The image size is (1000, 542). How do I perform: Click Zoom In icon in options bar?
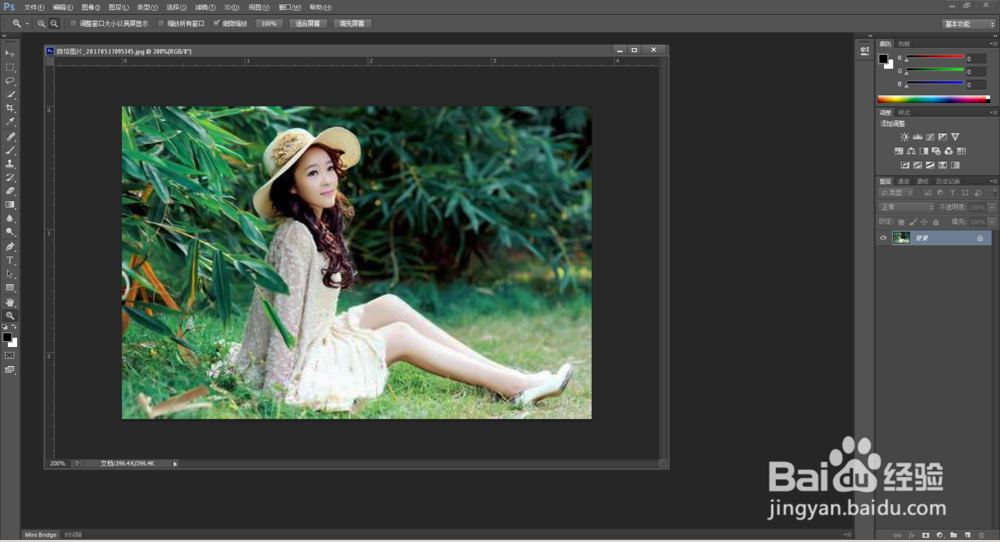click(x=41, y=24)
